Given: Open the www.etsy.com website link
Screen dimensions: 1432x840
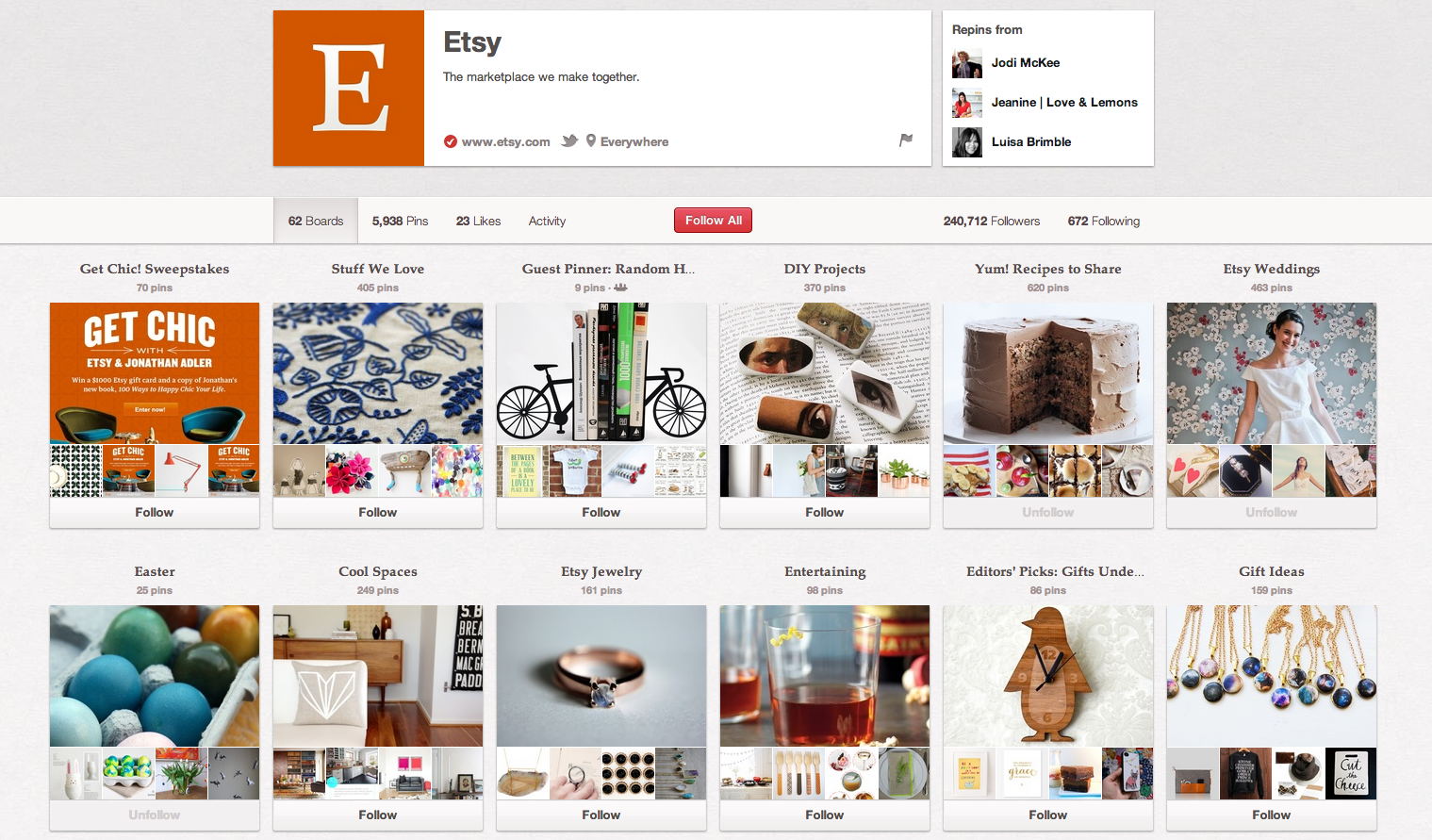Looking at the screenshot, I should coord(506,141).
